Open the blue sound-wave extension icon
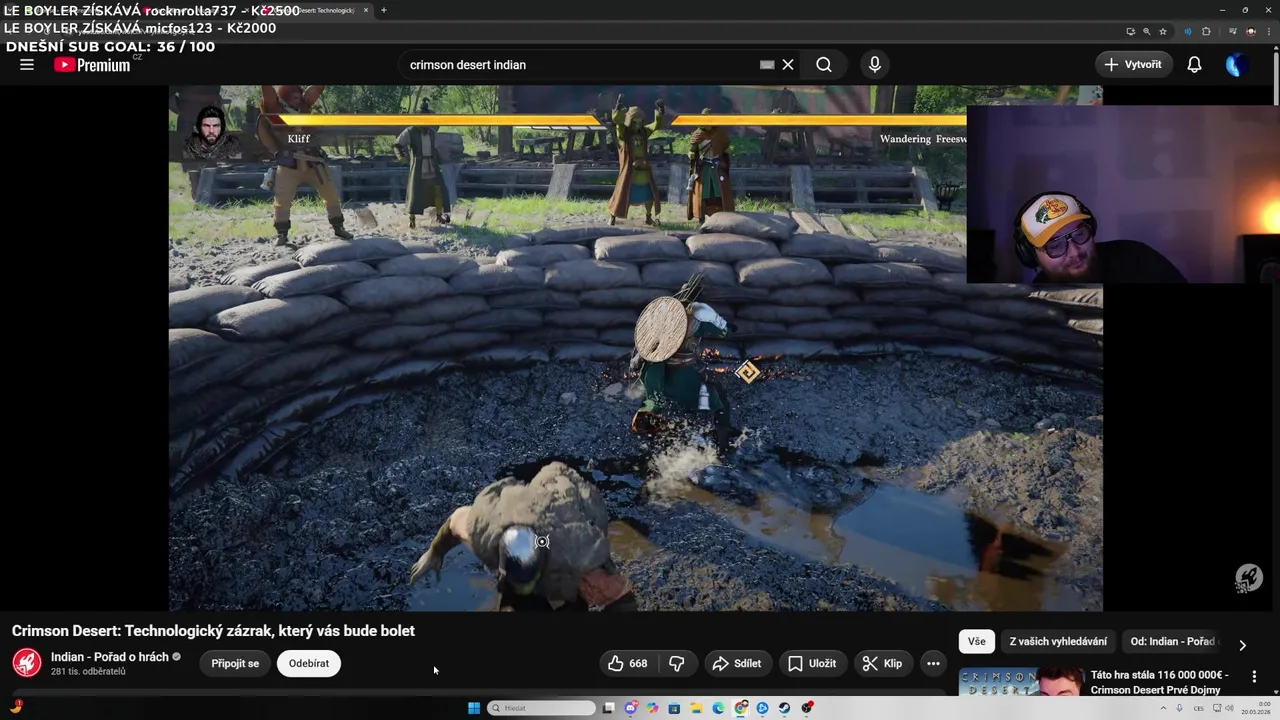This screenshot has height=720, width=1280. [1188, 31]
